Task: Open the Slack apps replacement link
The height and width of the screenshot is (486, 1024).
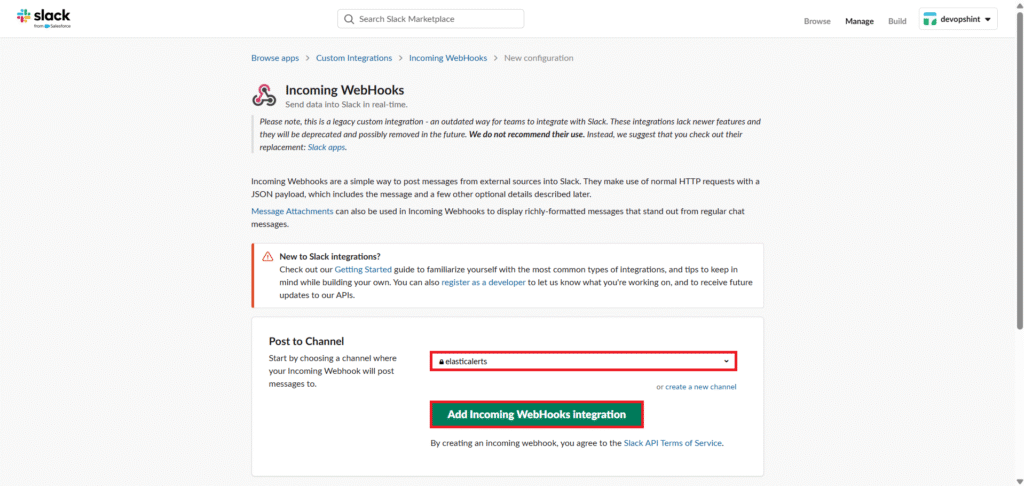Action: [x=327, y=148]
